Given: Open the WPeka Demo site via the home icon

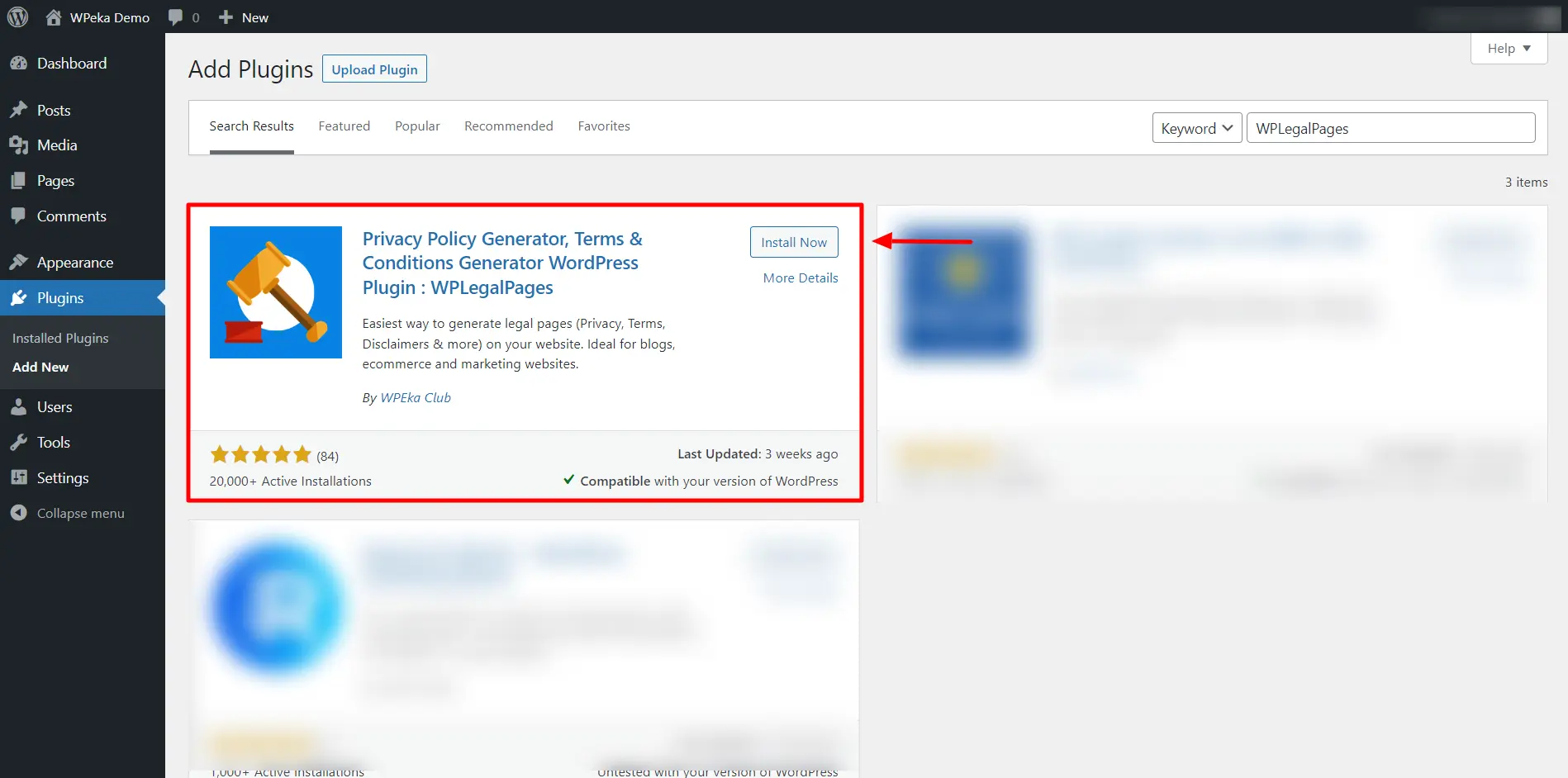Looking at the screenshot, I should click(x=55, y=17).
